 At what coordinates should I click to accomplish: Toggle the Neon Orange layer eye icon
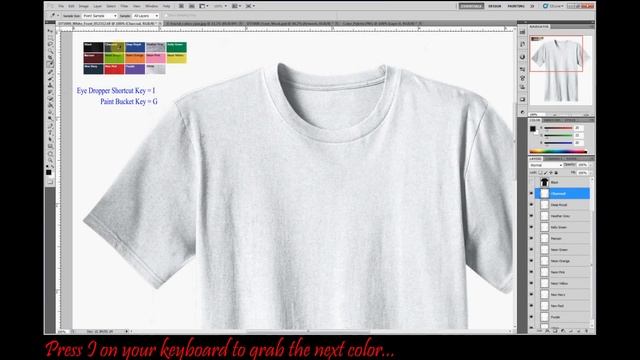click(x=531, y=261)
